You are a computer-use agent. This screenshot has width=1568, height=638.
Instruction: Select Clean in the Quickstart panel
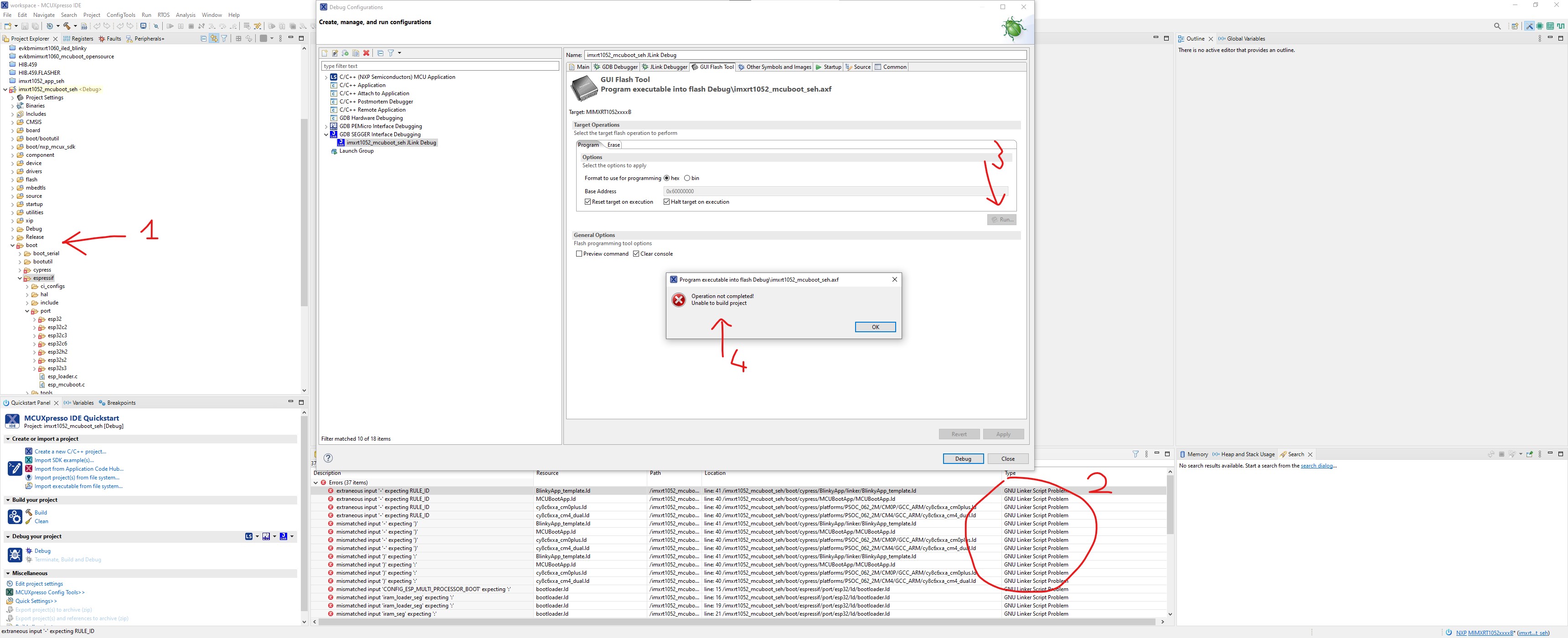pos(41,521)
